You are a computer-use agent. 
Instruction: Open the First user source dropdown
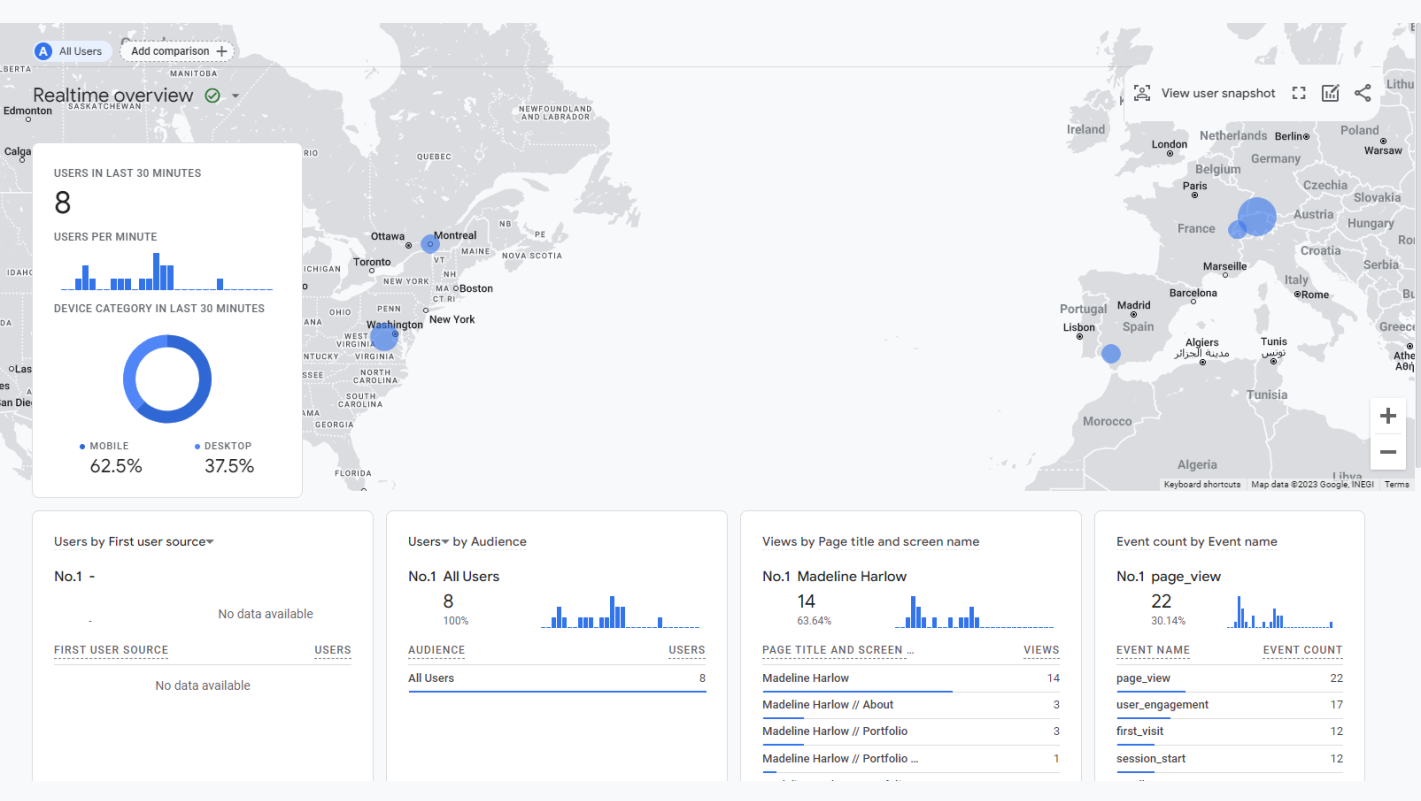point(210,542)
